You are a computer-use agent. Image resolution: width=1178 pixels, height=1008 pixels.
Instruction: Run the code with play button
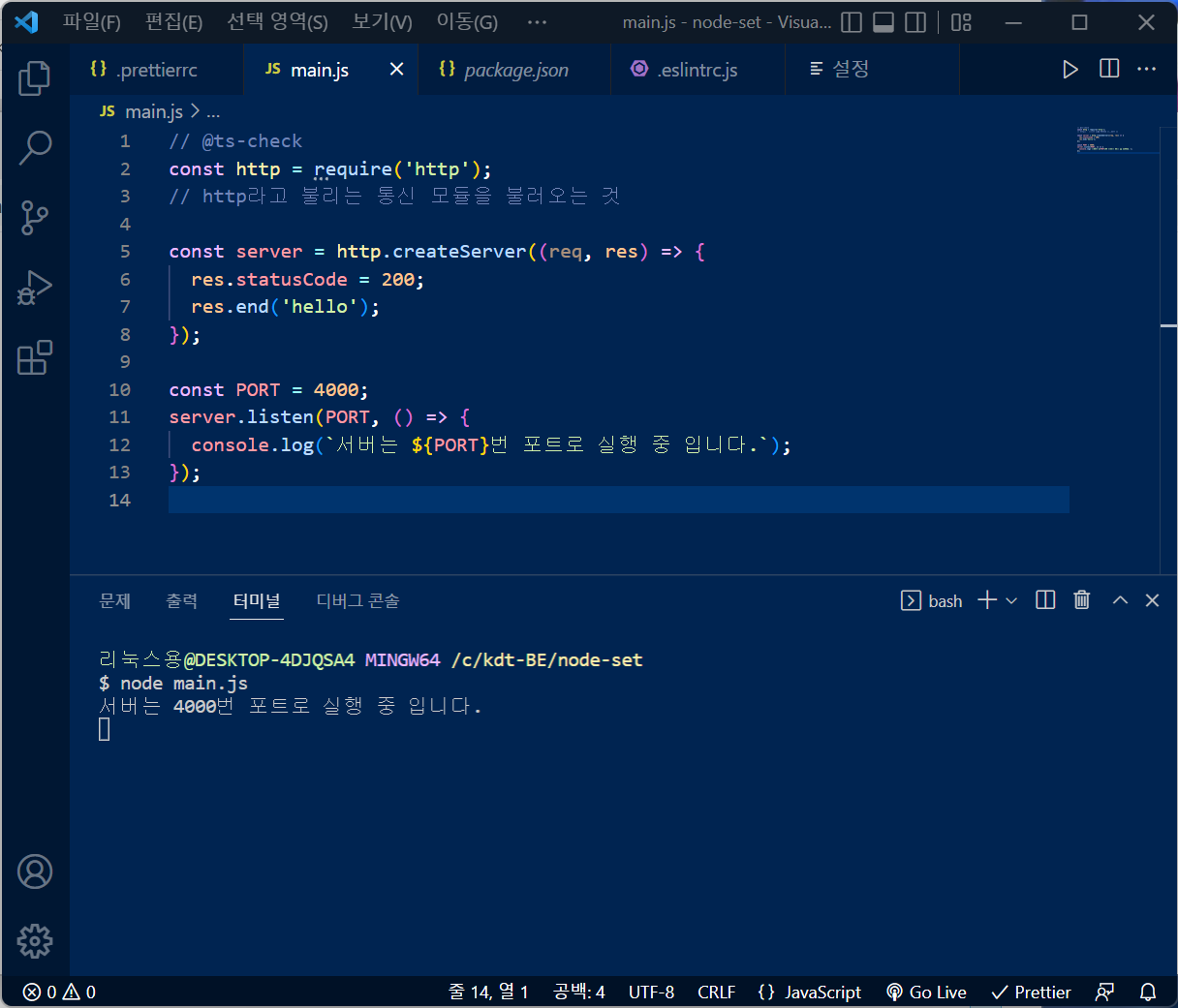(1070, 69)
